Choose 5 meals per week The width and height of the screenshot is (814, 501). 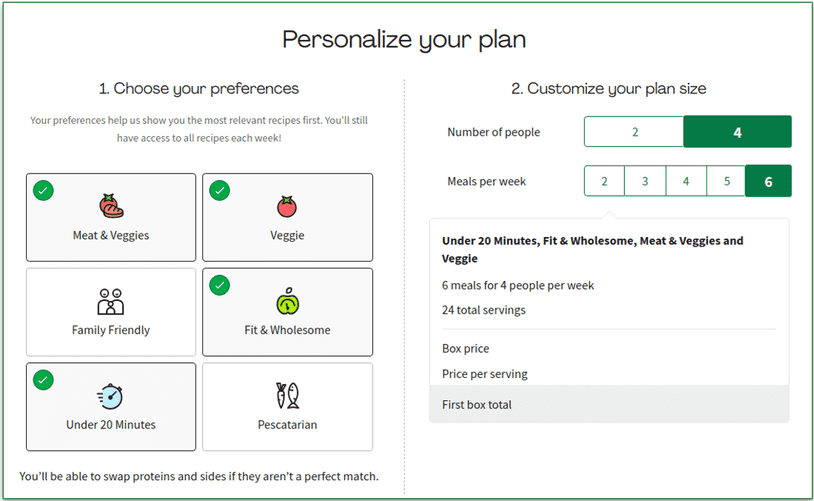coord(727,181)
